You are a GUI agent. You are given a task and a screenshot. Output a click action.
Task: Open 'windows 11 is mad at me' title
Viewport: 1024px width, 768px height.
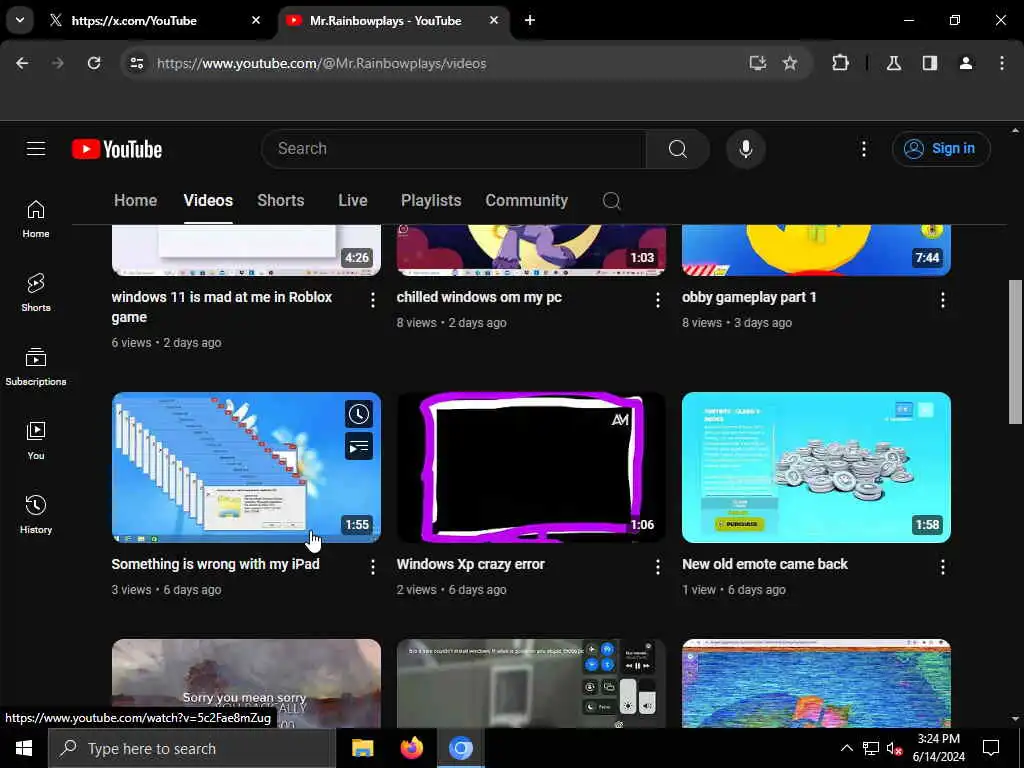point(222,307)
